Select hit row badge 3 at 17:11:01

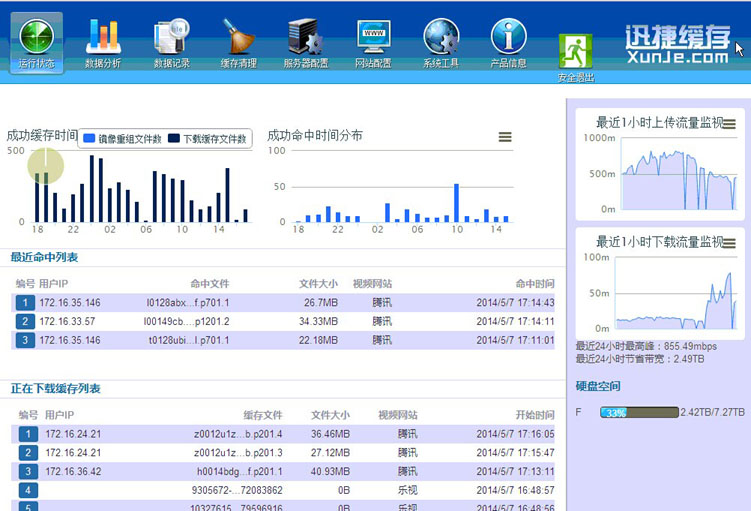click(x=25, y=340)
